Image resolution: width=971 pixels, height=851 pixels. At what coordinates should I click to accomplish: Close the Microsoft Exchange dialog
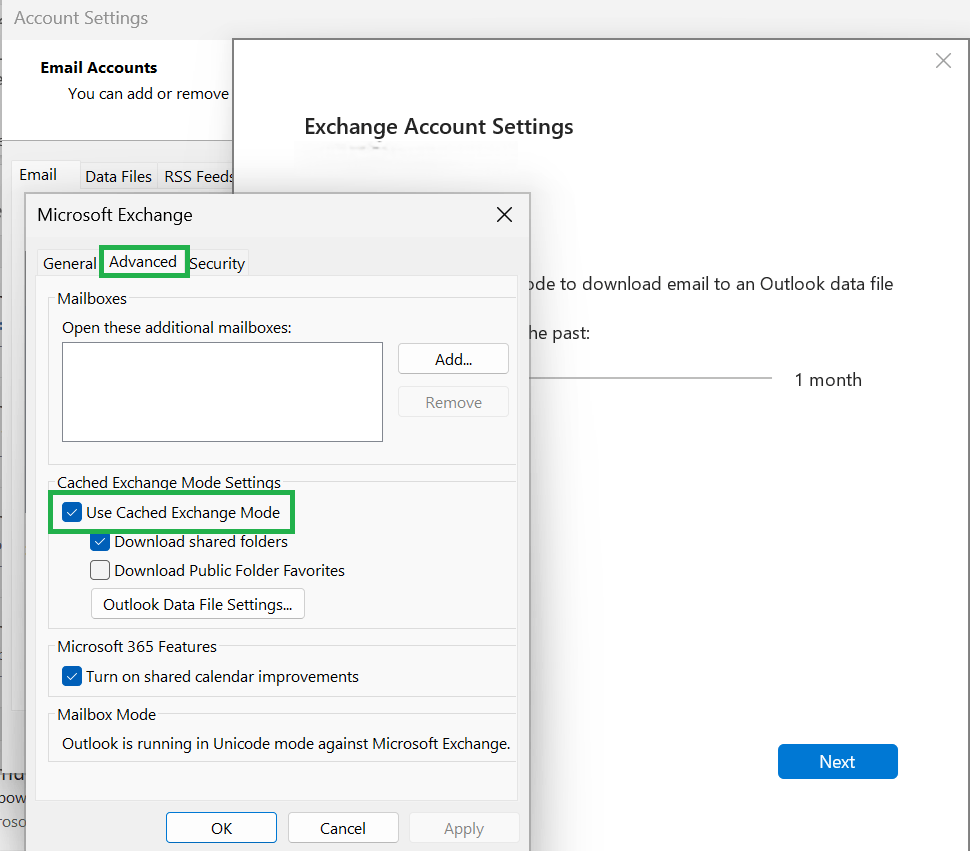(504, 215)
